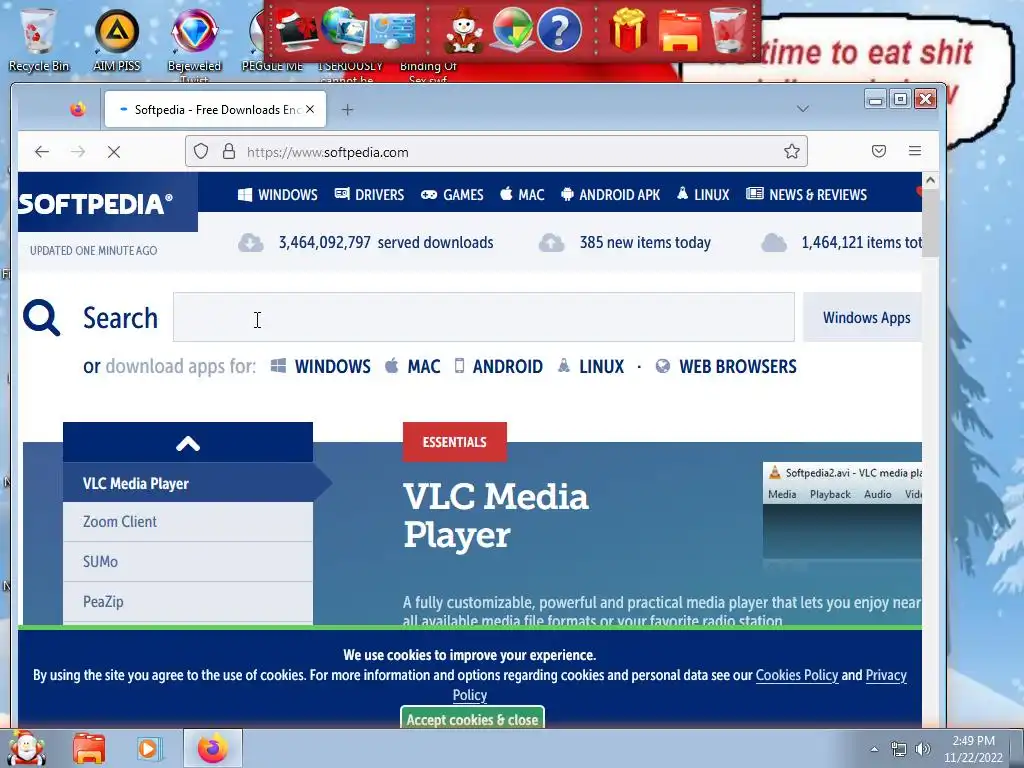1024x768 pixels.
Task: Click the blue magnifier search icon
Action: [x=41, y=318]
